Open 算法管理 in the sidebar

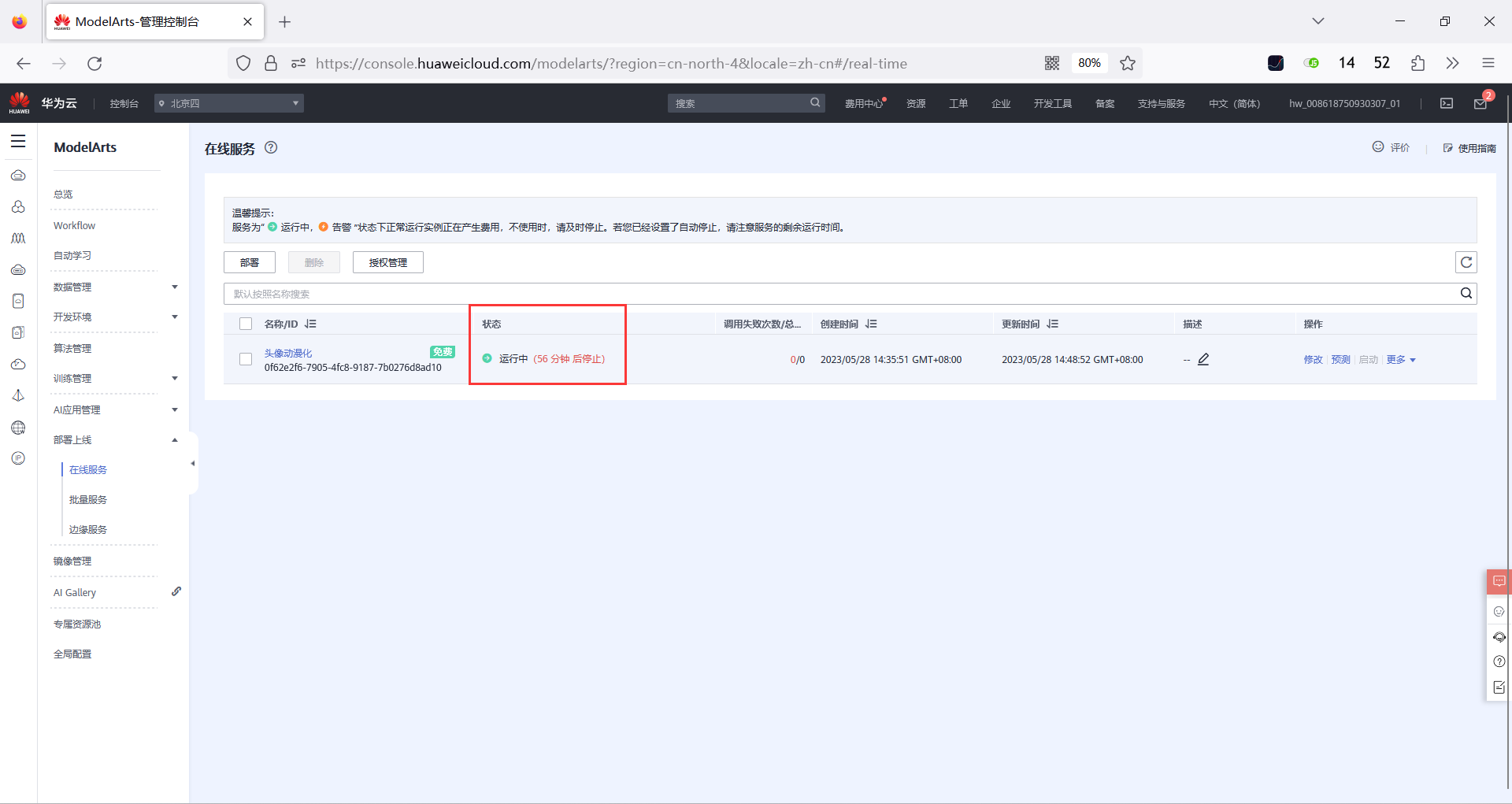(72, 348)
